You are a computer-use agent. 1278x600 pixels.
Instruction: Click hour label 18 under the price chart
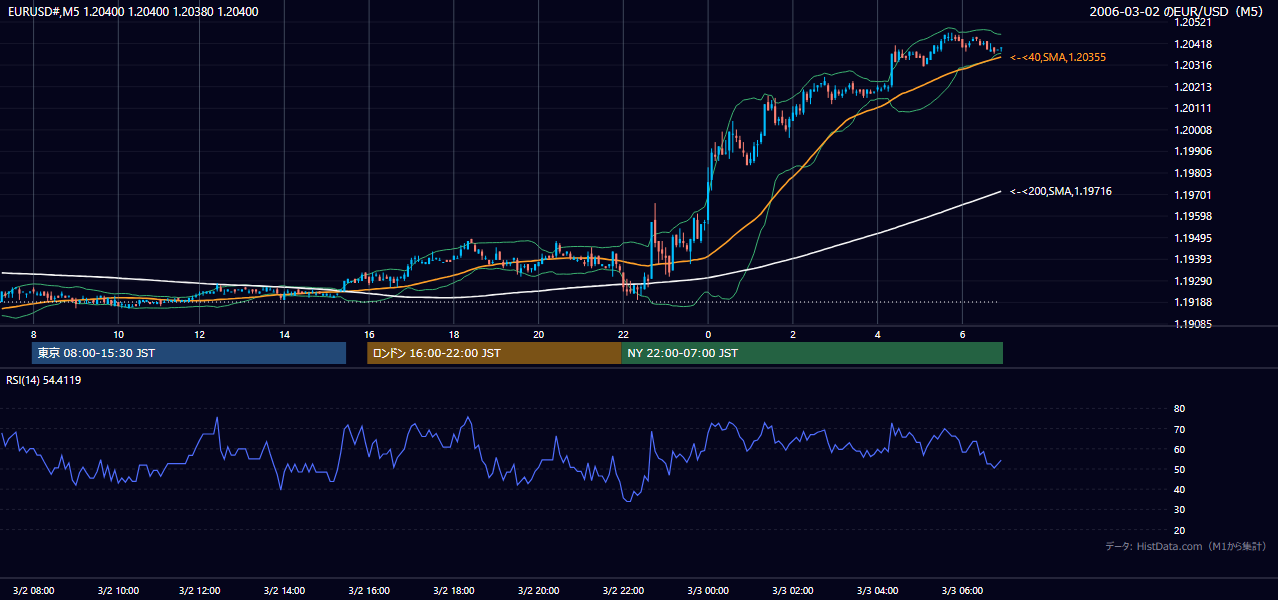point(454,334)
